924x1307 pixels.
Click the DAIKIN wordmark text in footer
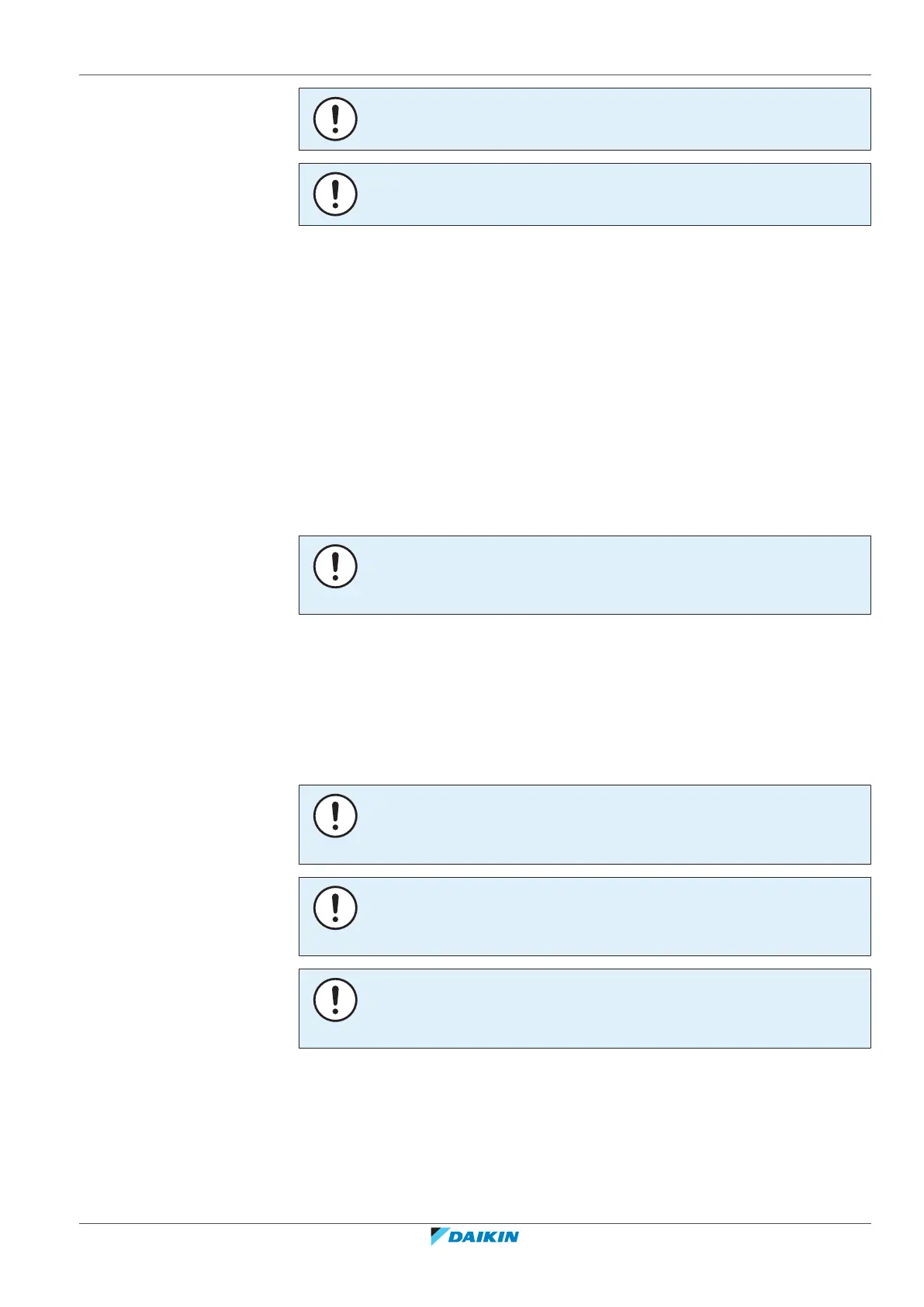tap(483, 1237)
